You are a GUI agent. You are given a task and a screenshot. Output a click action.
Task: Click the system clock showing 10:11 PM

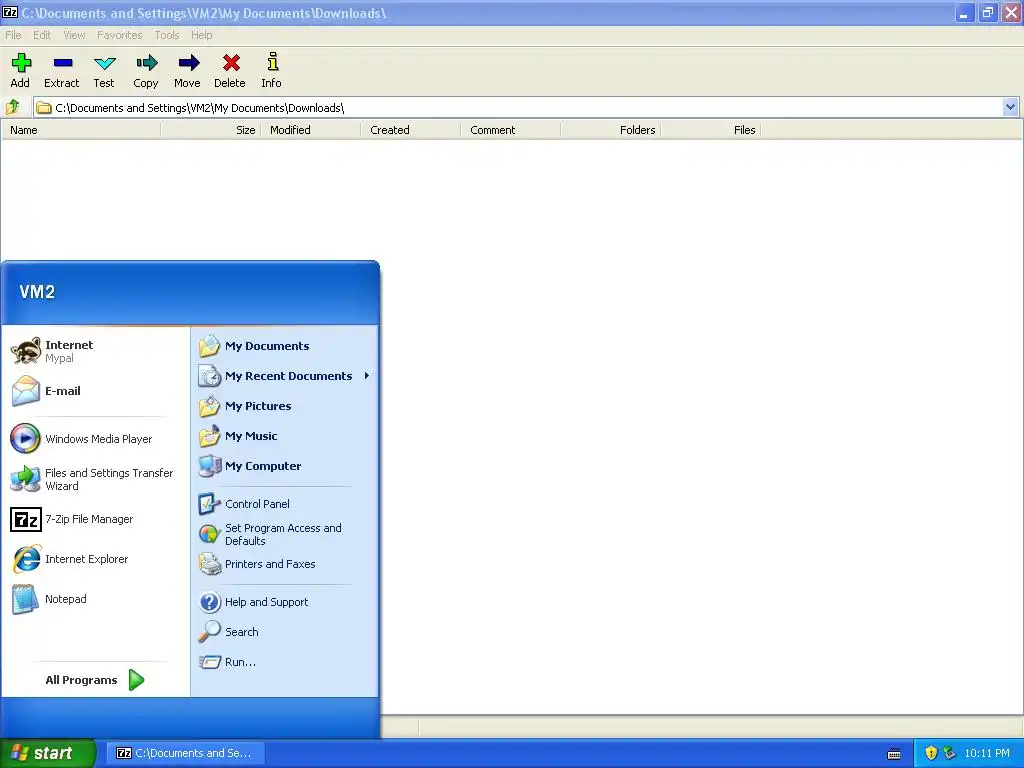987,753
